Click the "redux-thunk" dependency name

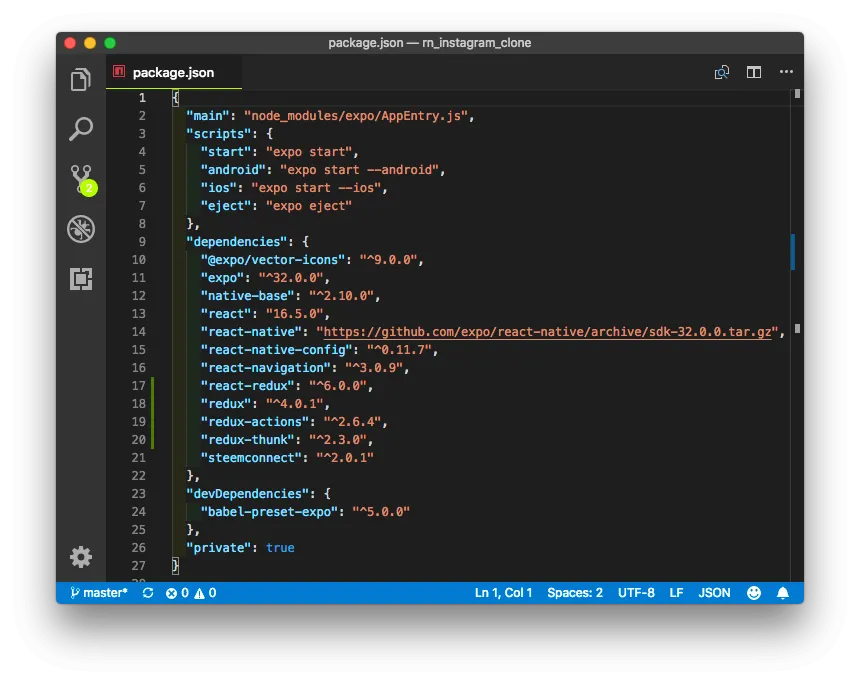247,440
